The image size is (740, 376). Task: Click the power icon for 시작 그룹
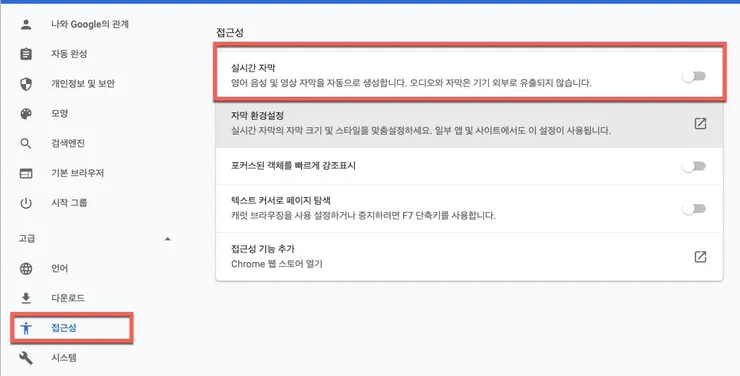[x=26, y=203]
